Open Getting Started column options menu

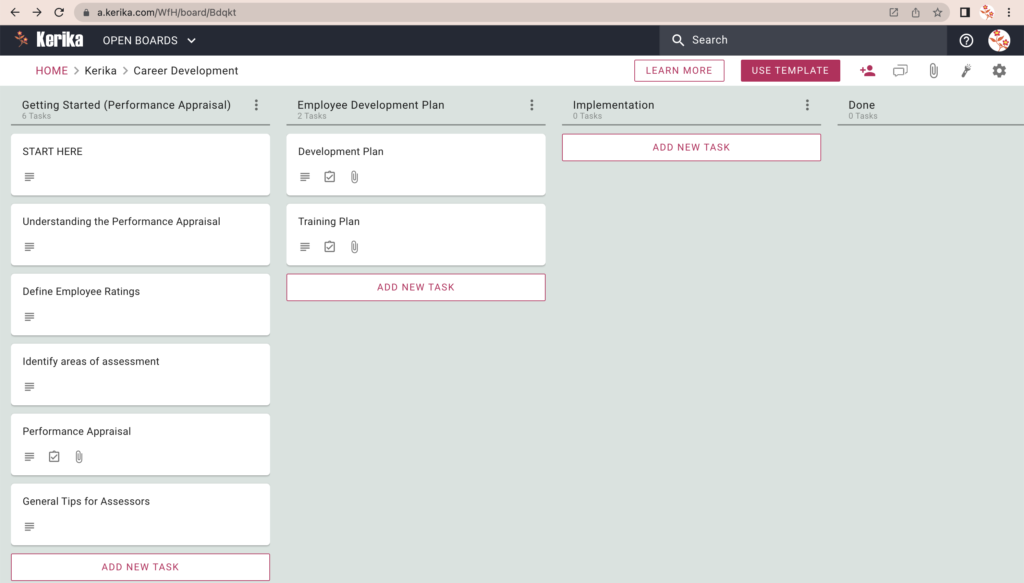[x=256, y=105]
